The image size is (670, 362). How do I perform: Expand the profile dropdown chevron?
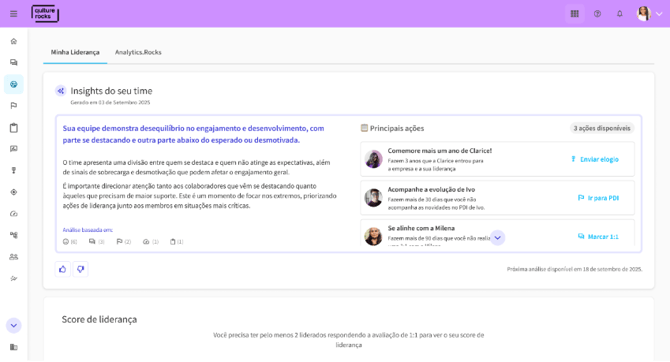(x=659, y=14)
